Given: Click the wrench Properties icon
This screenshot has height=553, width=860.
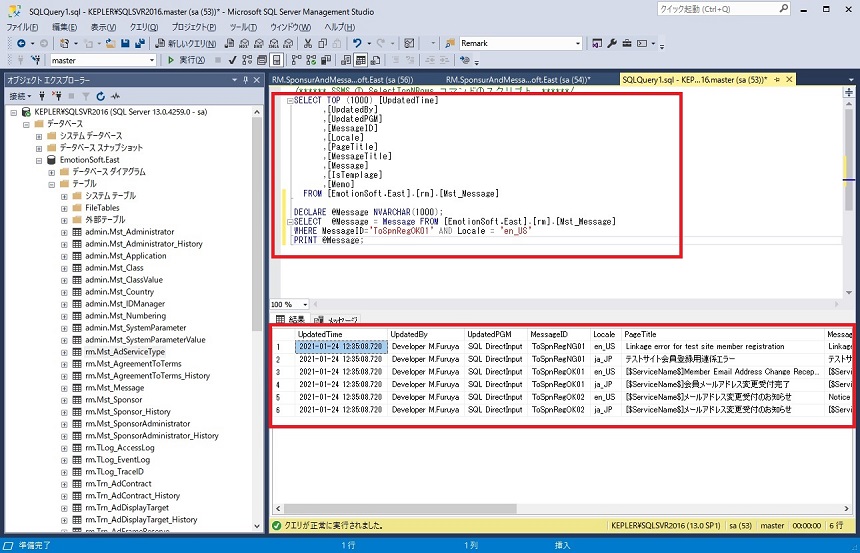Looking at the screenshot, I should pyautogui.click(x=612, y=43).
